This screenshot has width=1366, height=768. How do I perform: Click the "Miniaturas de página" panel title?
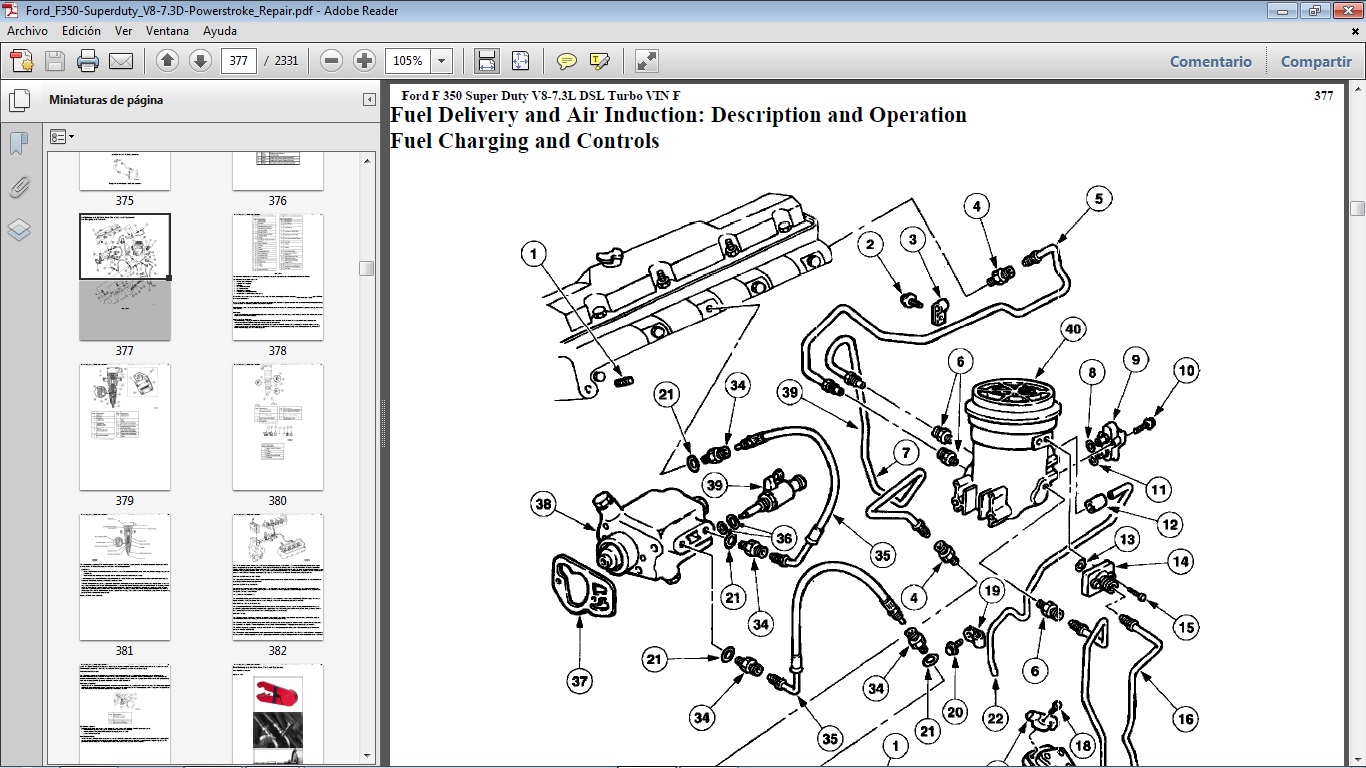click(x=106, y=100)
